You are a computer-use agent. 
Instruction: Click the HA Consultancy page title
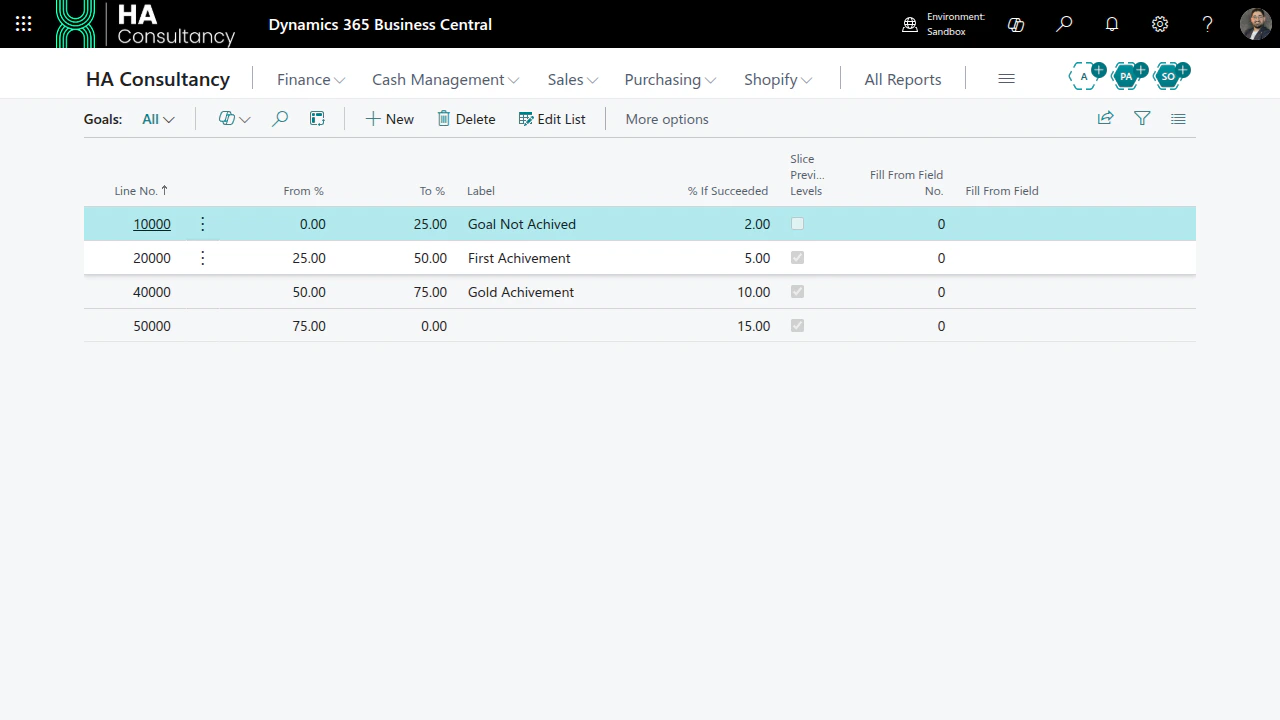158,79
